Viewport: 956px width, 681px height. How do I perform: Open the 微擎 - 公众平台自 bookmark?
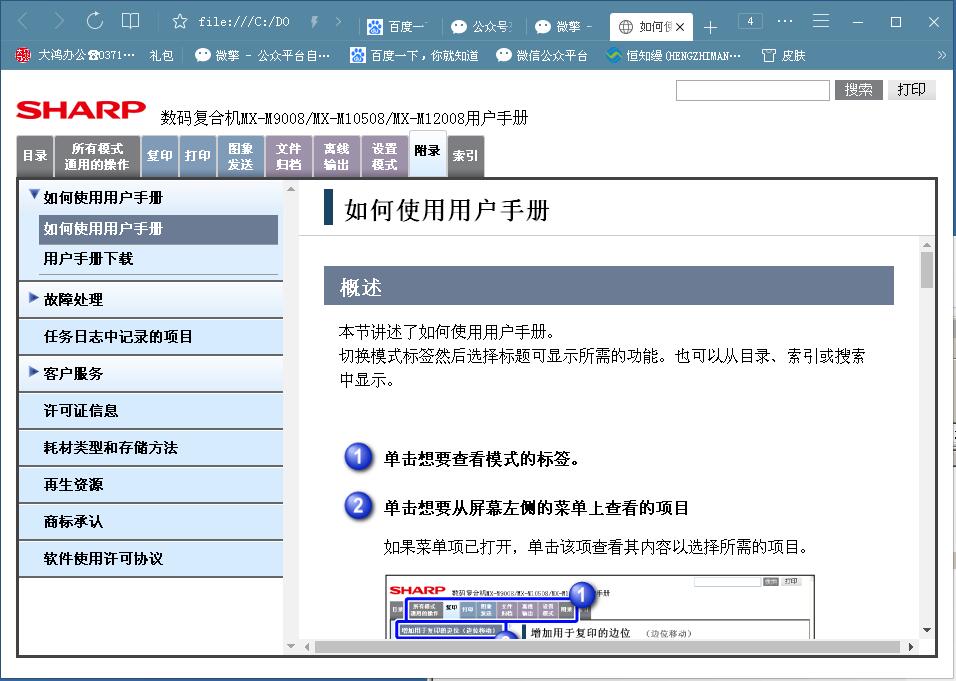pos(263,55)
